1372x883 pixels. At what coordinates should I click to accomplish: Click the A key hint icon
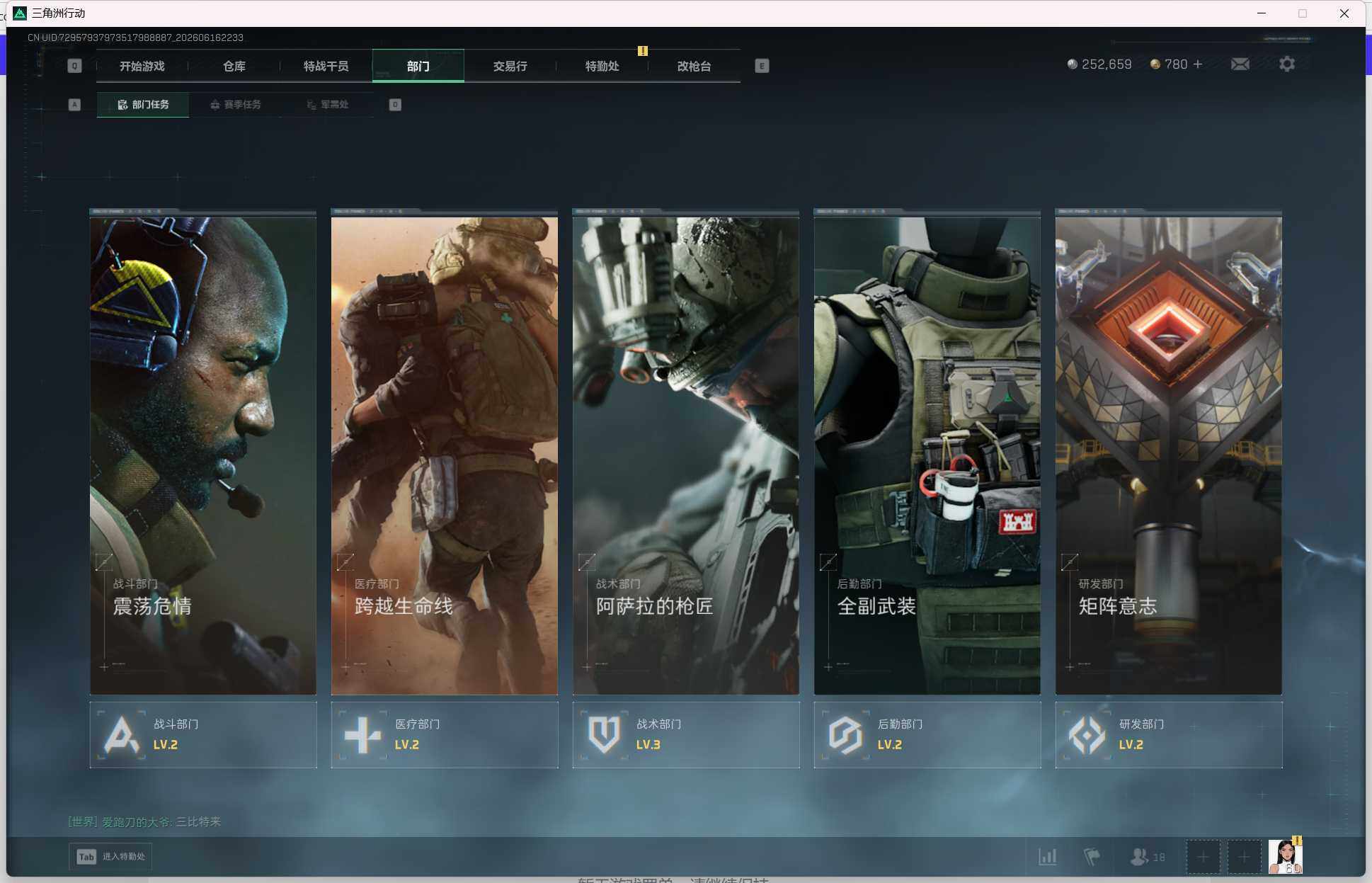point(74,105)
